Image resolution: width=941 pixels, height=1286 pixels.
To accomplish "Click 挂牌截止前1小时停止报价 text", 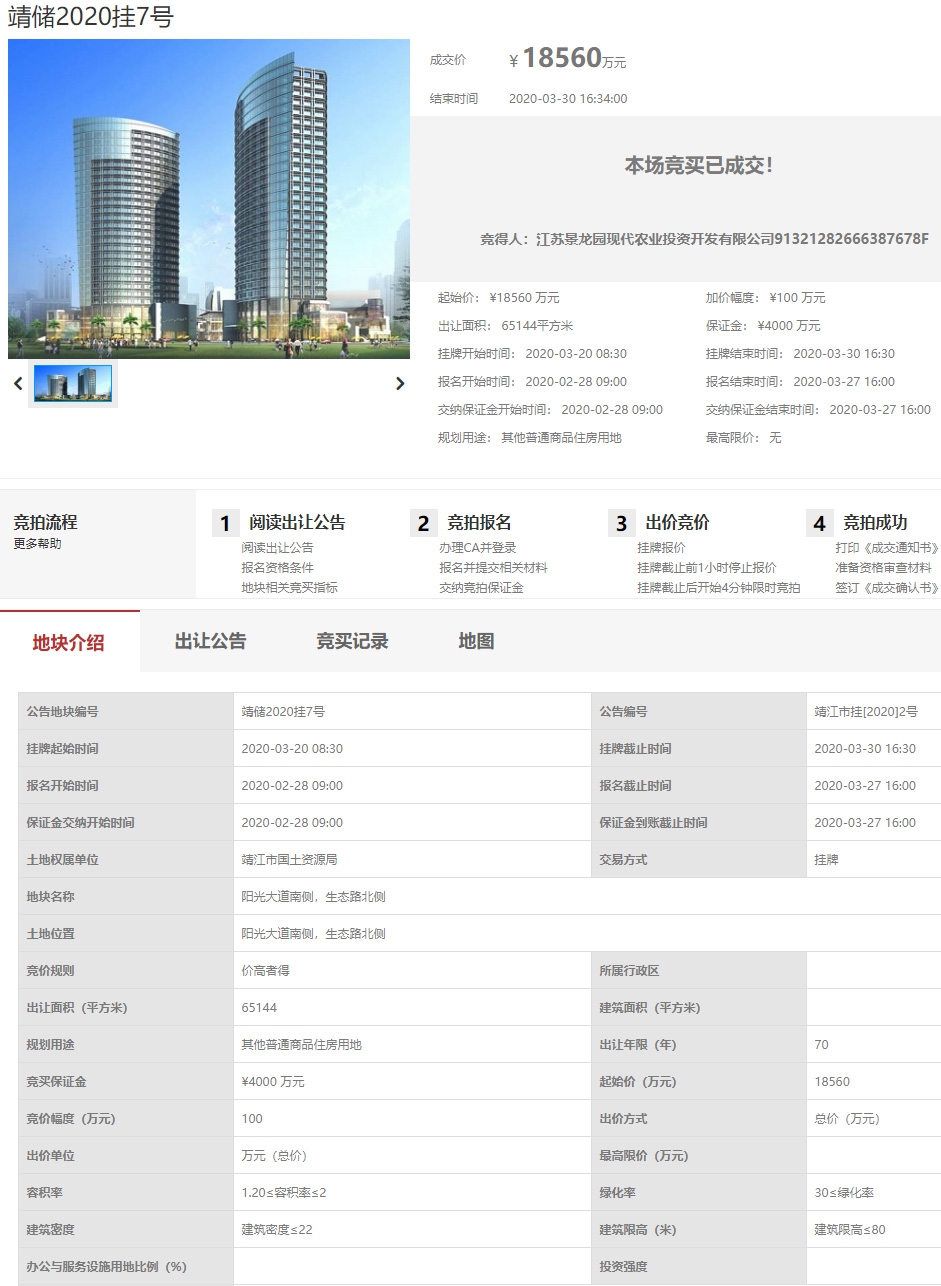I will [706, 568].
